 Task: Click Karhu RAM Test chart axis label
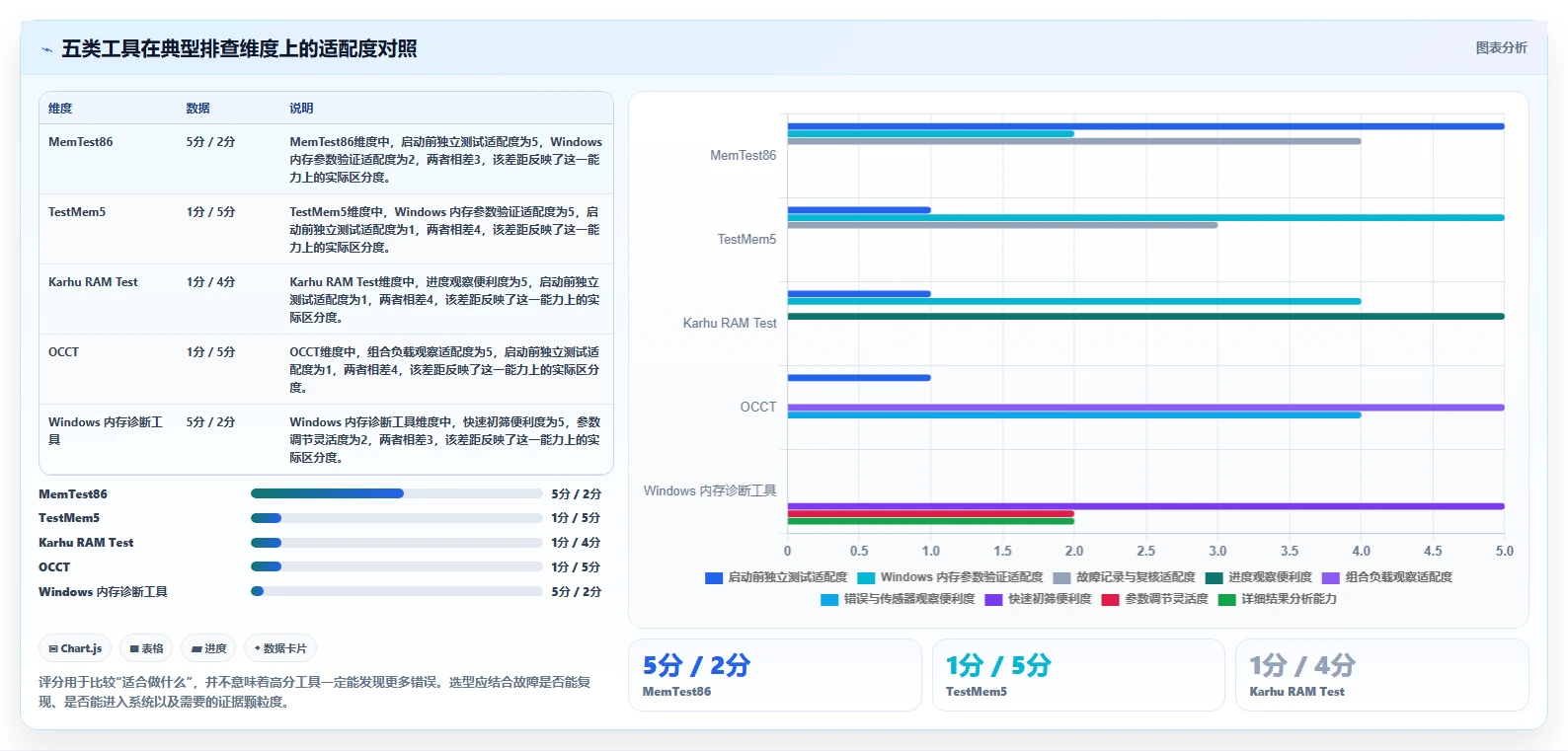tap(730, 324)
